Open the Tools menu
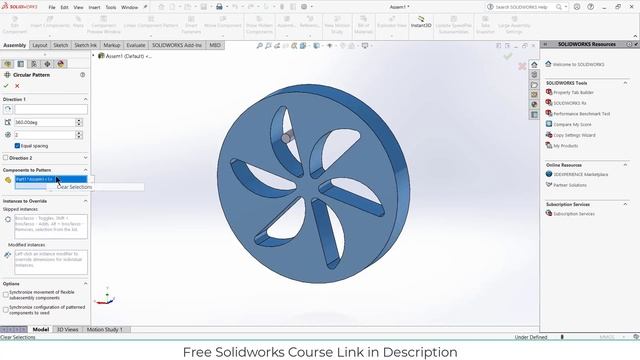Viewport: 640px width, 360px height. click(x=111, y=7)
